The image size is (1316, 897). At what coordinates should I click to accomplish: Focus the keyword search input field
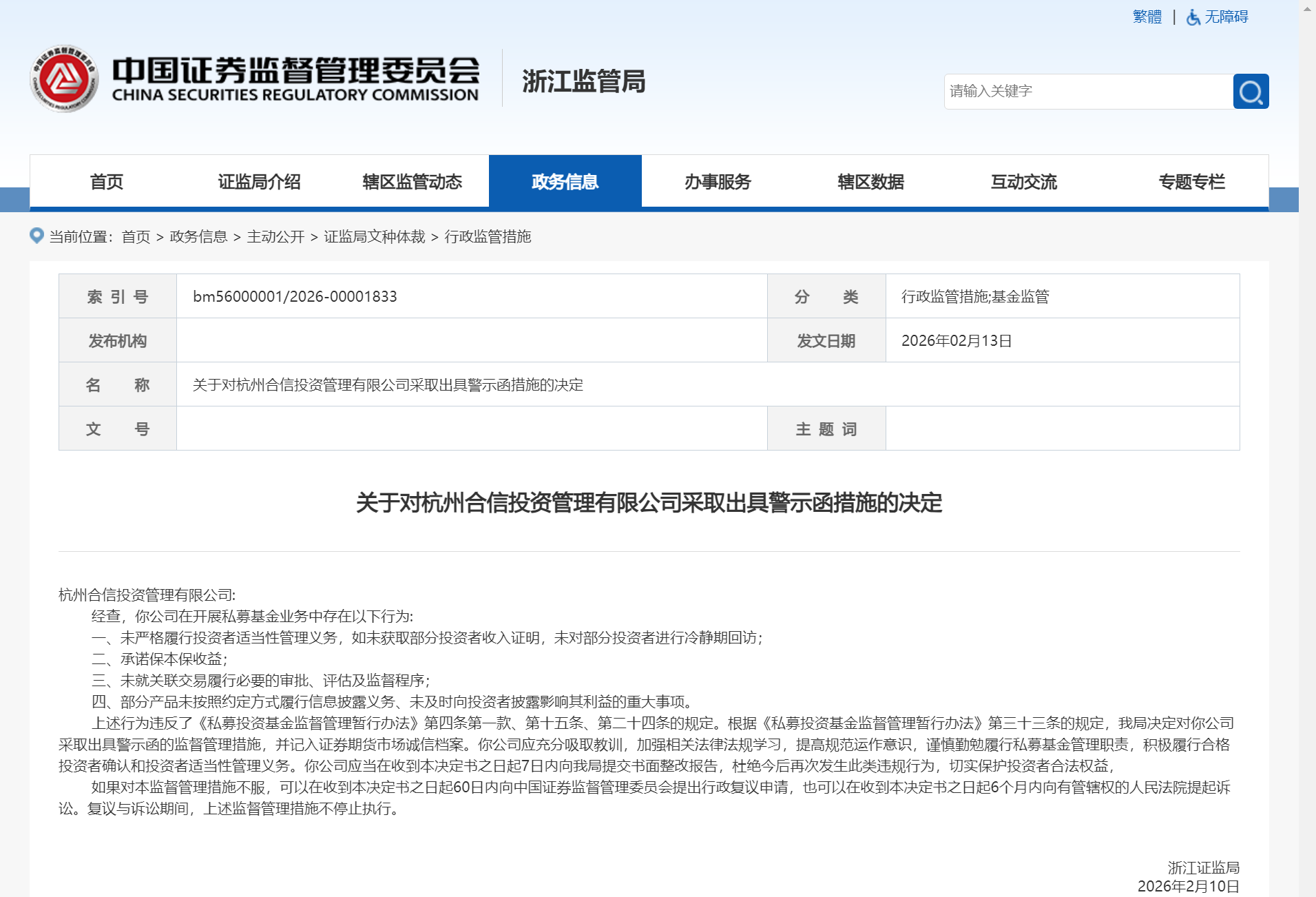(1087, 92)
